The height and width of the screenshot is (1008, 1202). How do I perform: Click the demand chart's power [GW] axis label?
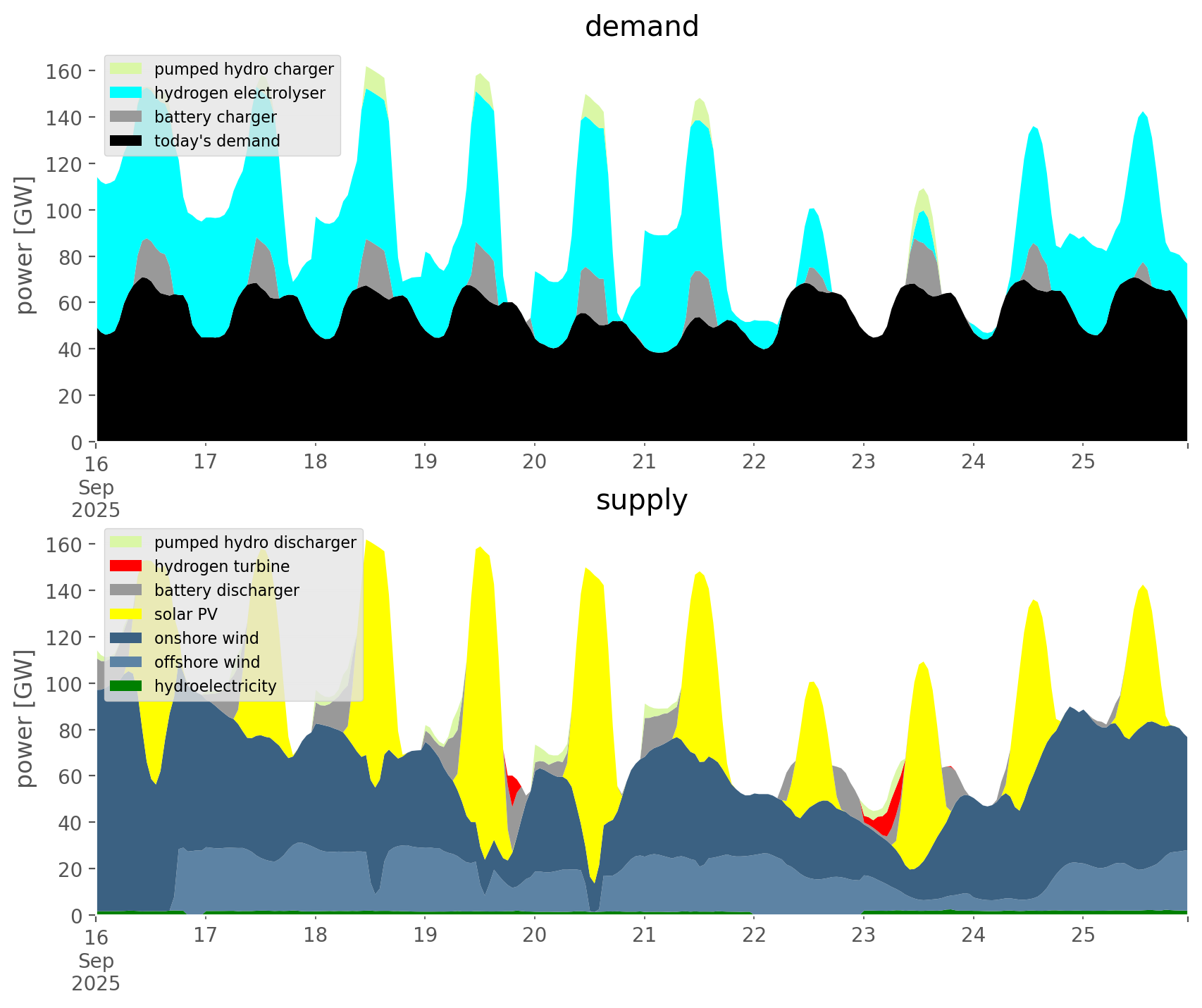[x=25, y=245]
